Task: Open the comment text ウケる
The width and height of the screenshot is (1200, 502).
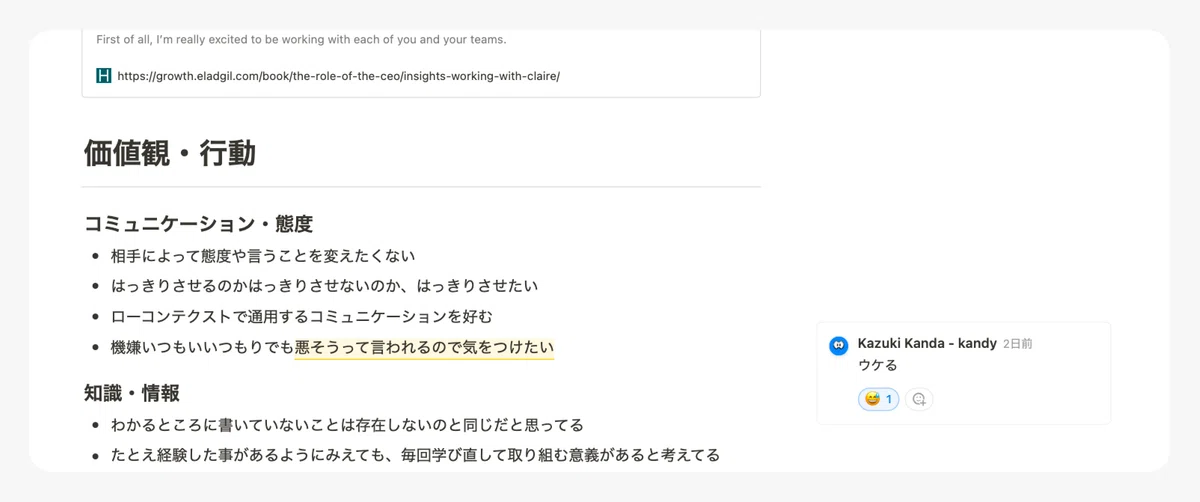Action: pos(878,365)
